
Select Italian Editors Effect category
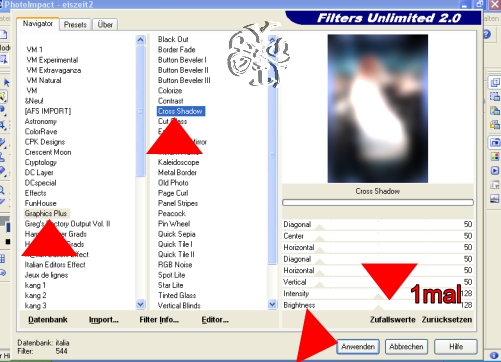click(x=55, y=265)
